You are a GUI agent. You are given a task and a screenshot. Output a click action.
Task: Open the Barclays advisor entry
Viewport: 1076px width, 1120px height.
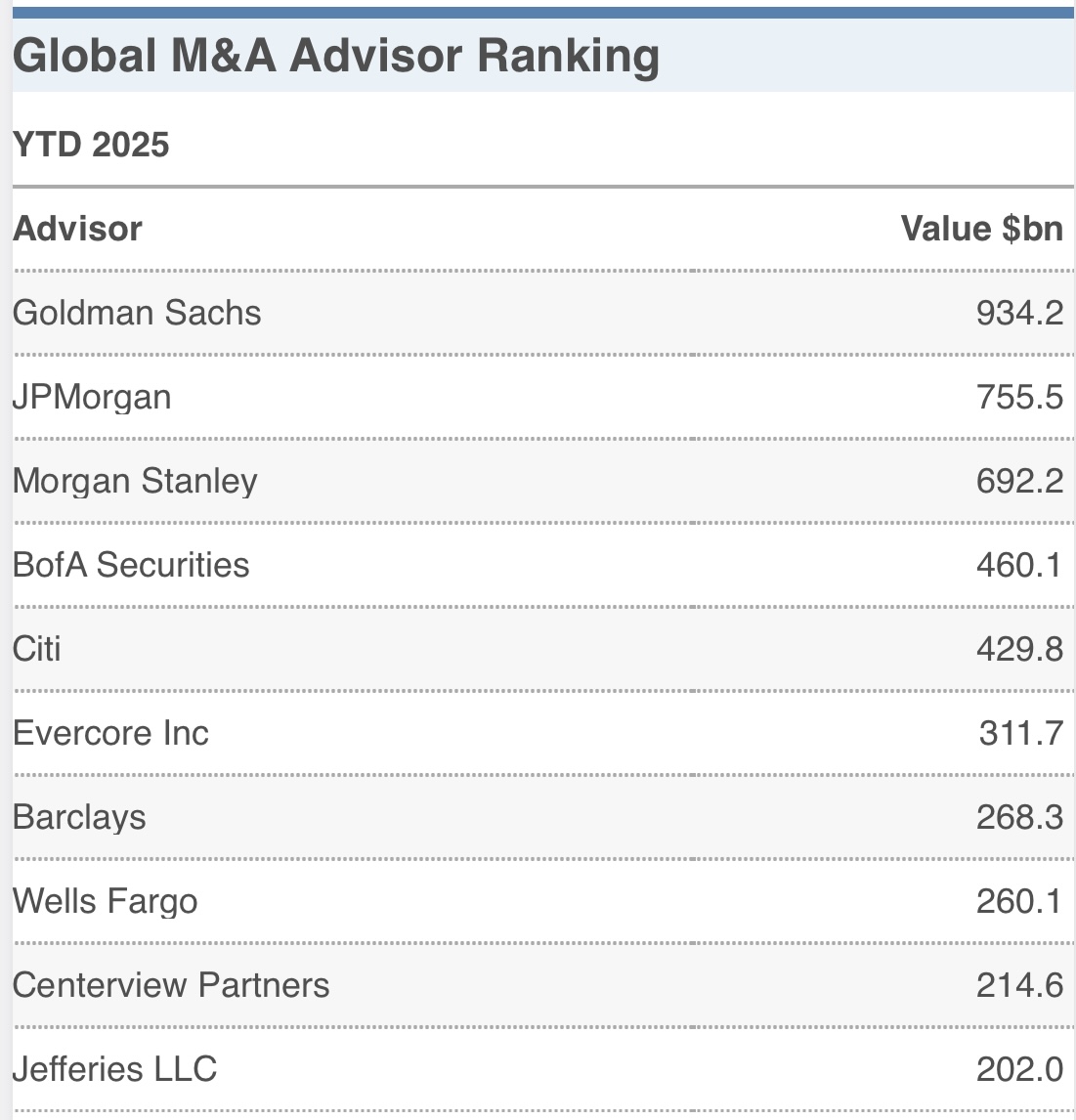pos(78,817)
